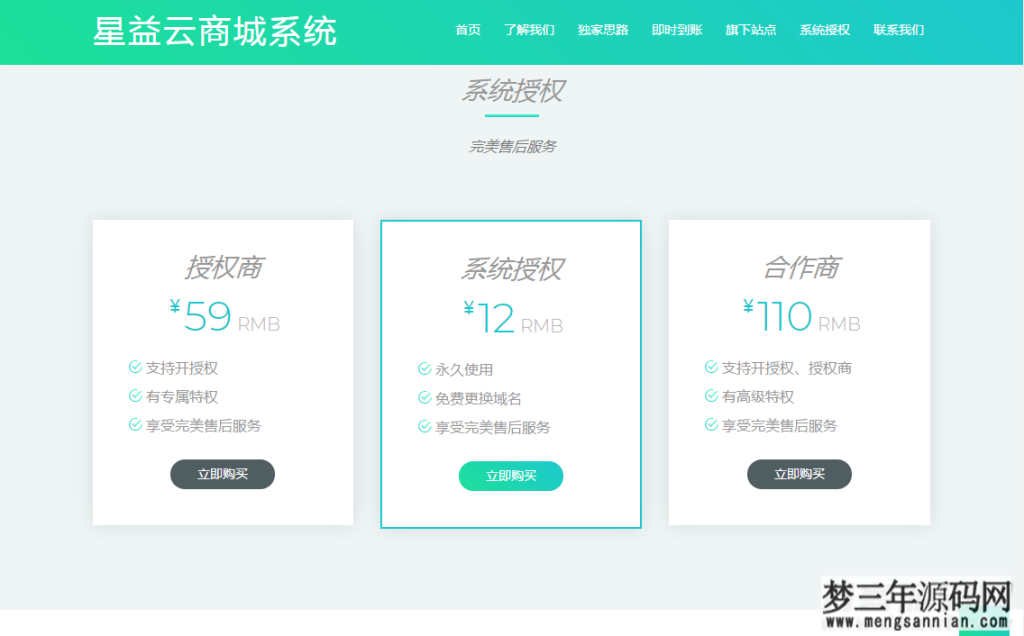1024x636 pixels.
Task: Click the checkmark icon beside 有高级特权
Action: 712,397
